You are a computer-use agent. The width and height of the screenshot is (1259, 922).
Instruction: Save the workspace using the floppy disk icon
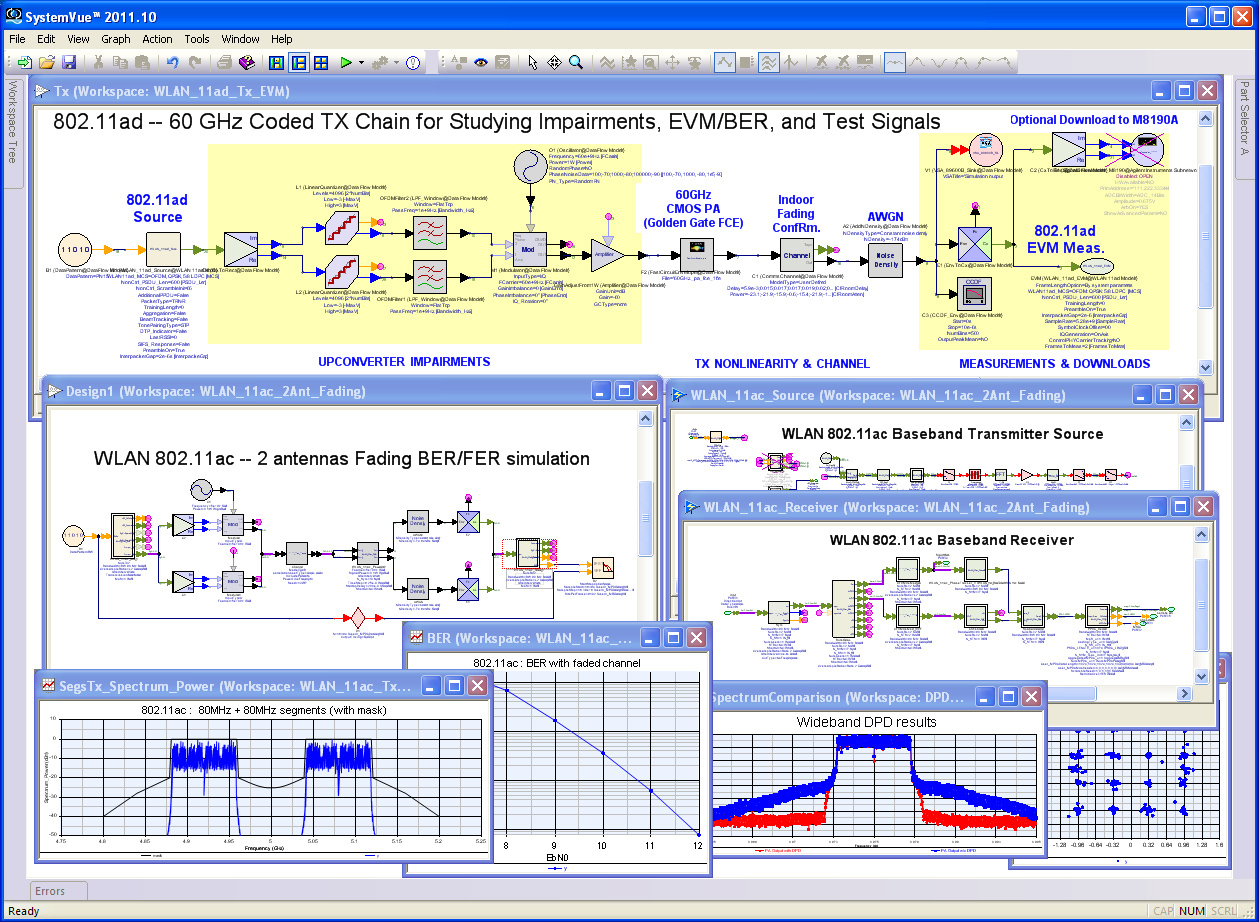pyautogui.click(x=69, y=62)
